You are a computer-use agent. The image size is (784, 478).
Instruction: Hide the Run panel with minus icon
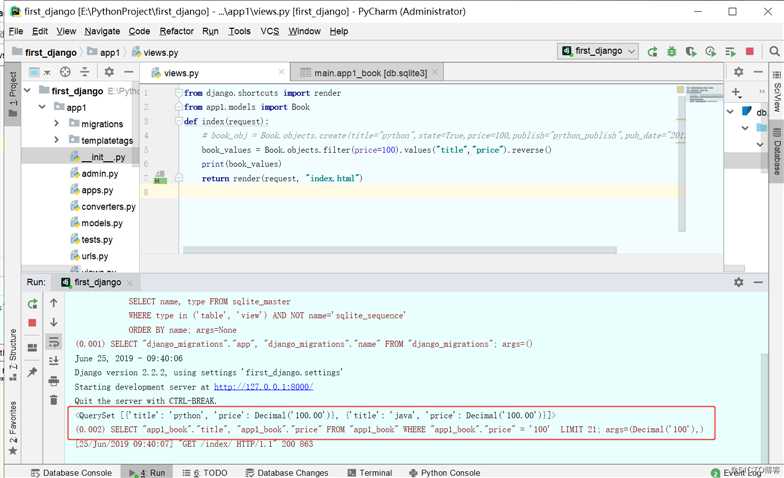pos(758,282)
